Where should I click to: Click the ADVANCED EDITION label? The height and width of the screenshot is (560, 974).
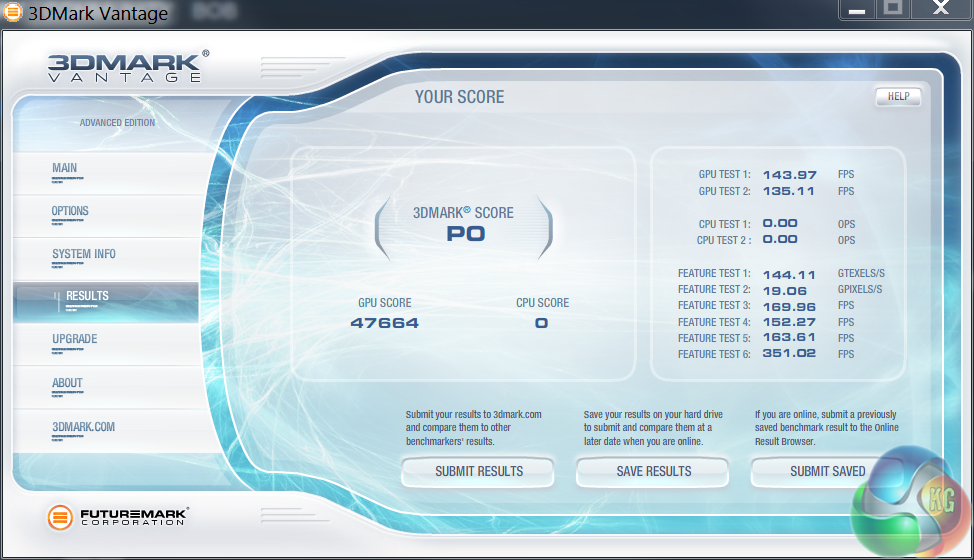click(x=117, y=123)
